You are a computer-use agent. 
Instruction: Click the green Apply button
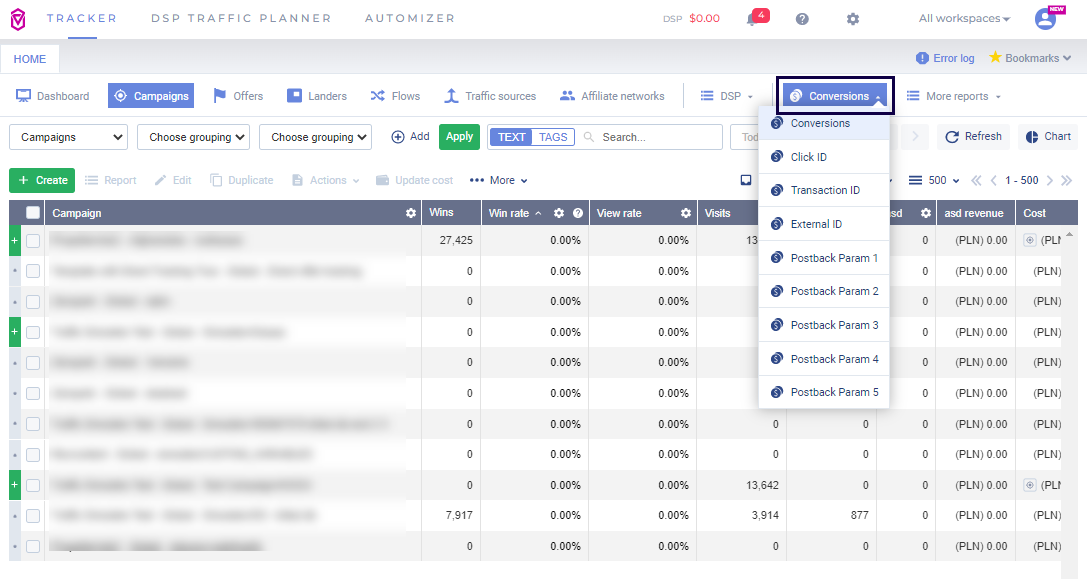click(459, 137)
